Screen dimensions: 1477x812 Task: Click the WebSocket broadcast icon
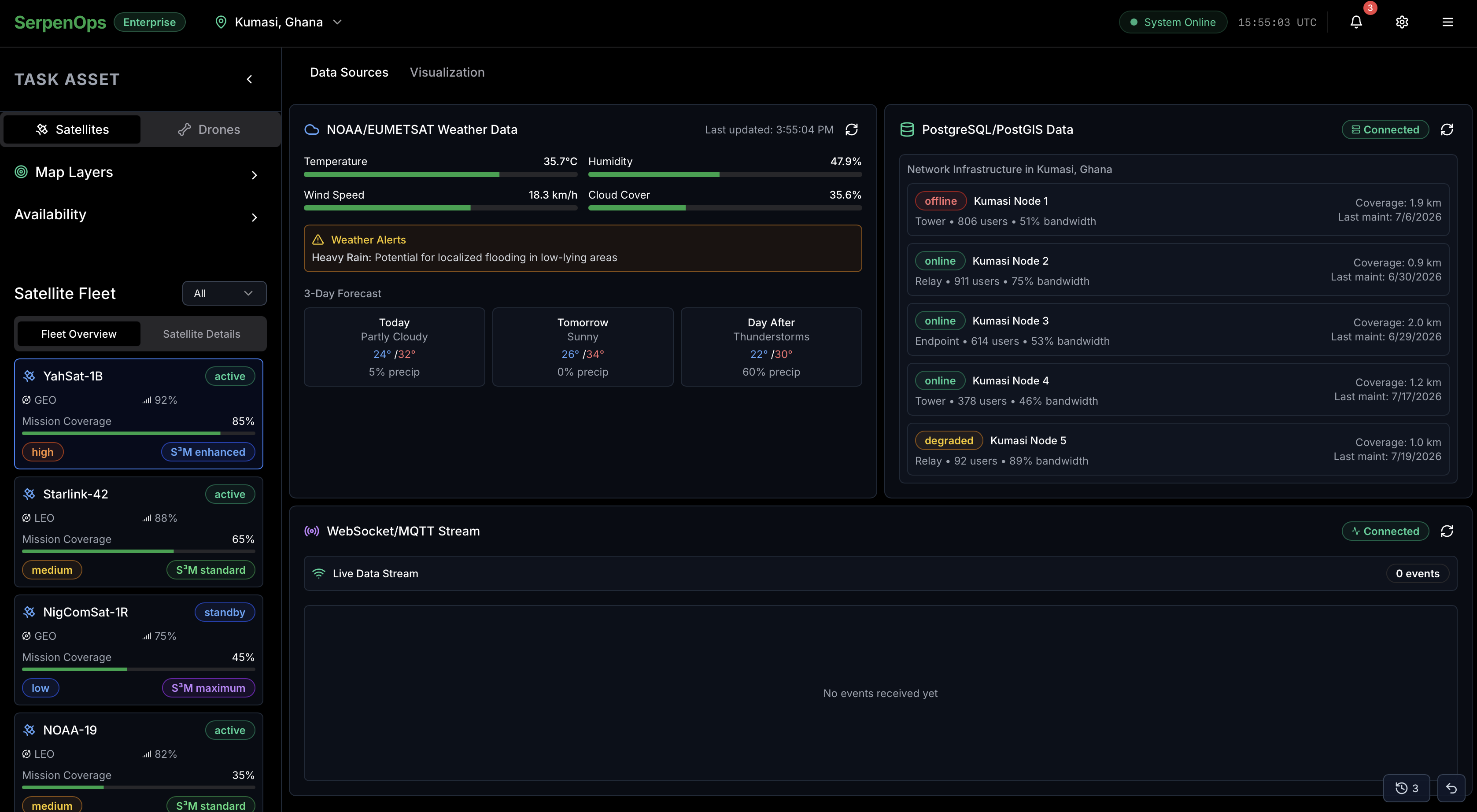coord(311,531)
